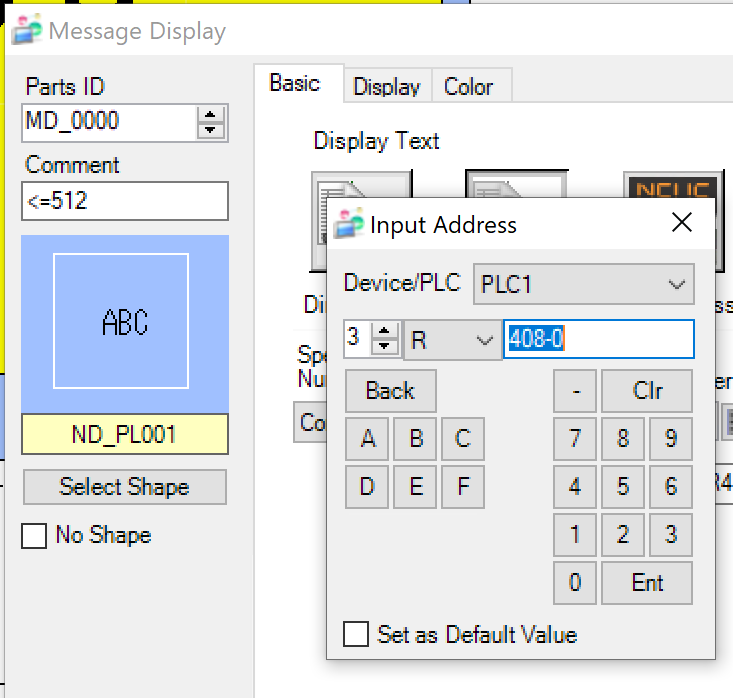Image resolution: width=733 pixels, height=698 pixels.
Task: Enable the No Shape checkbox
Action: point(34,536)
